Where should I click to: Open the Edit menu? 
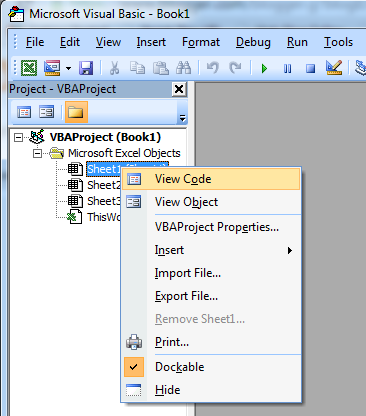[x=70, y=42]
